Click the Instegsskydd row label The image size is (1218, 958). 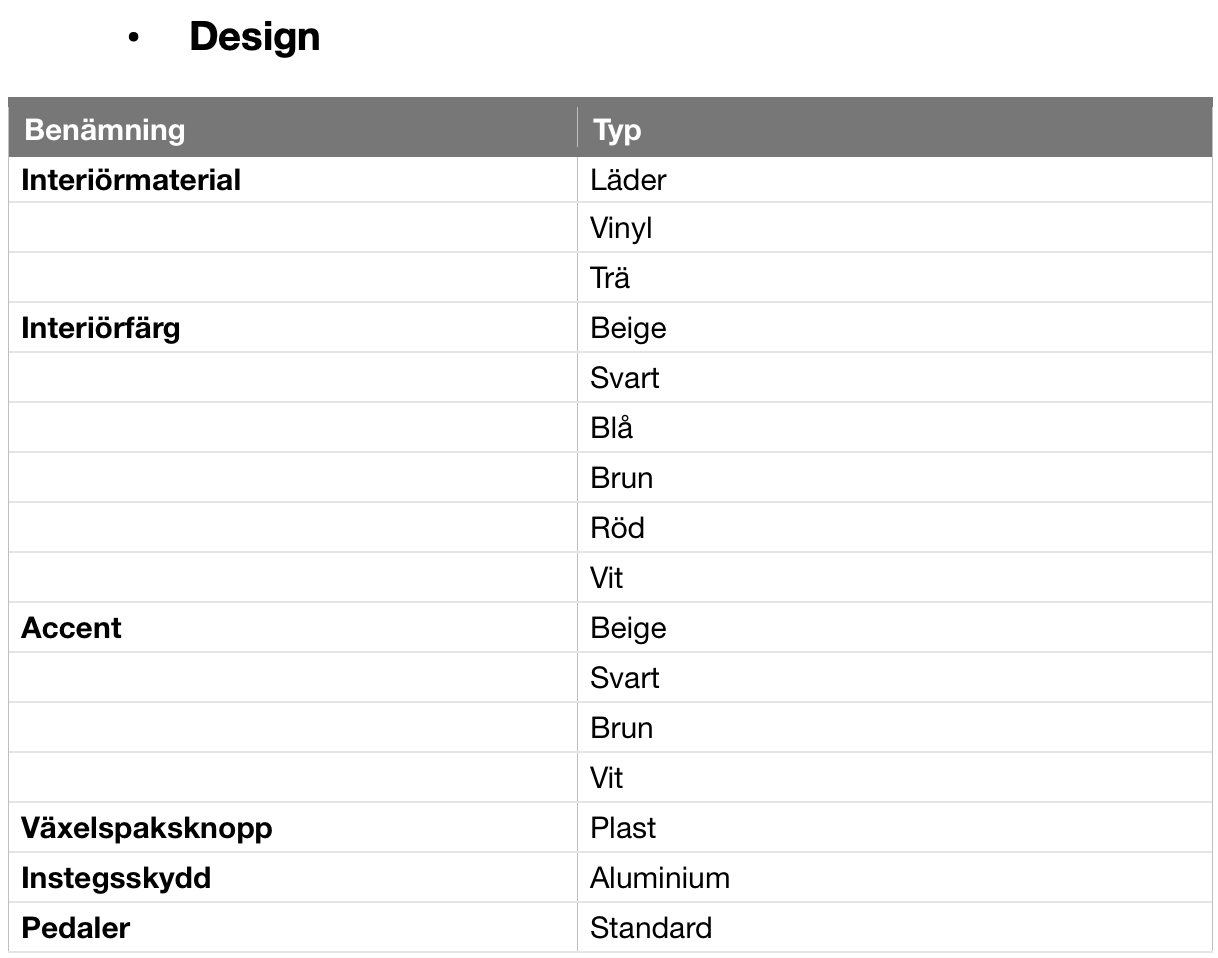pos(116,879)
